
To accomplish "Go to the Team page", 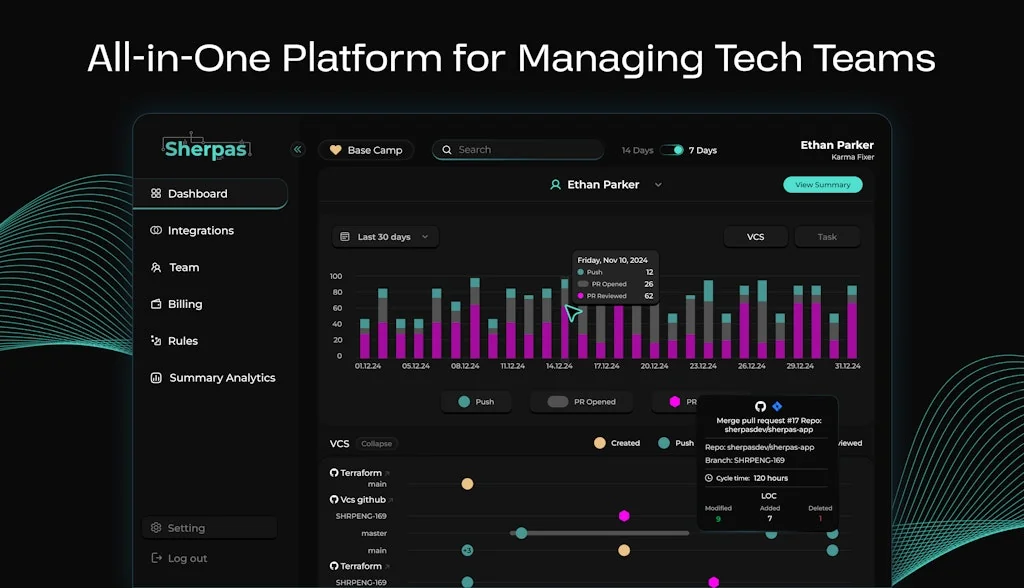I will (183, 268).
